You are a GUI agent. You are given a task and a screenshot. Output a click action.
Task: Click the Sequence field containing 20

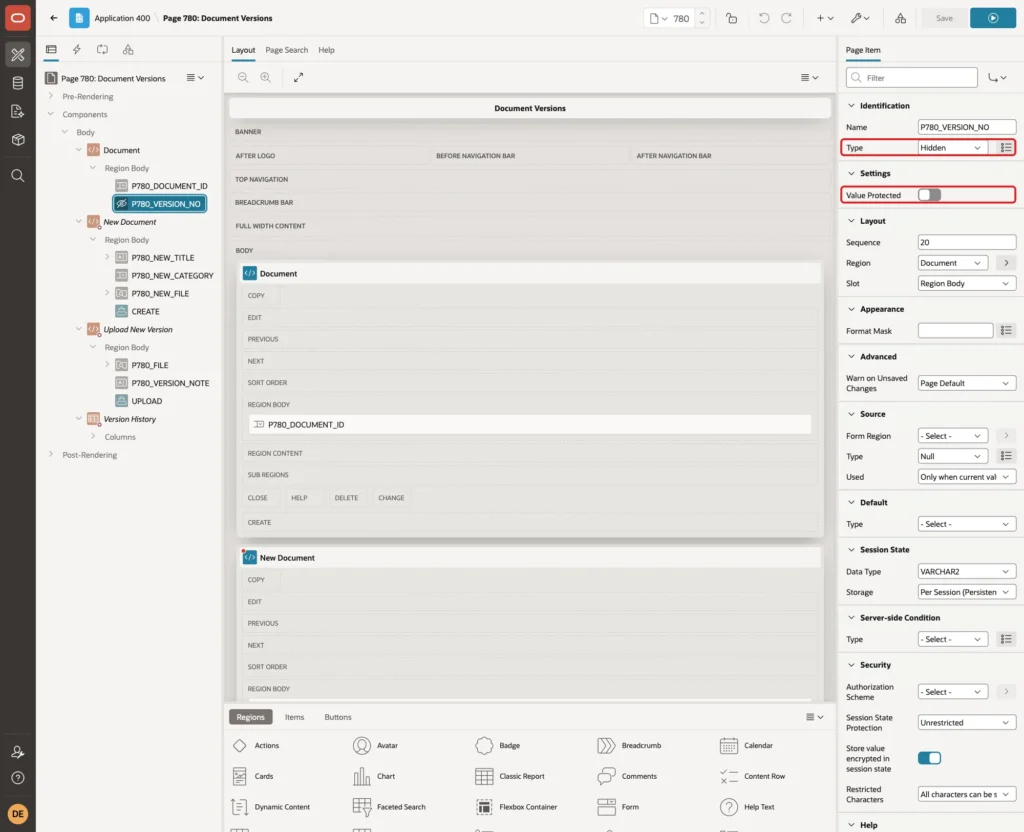click(967, 242)
